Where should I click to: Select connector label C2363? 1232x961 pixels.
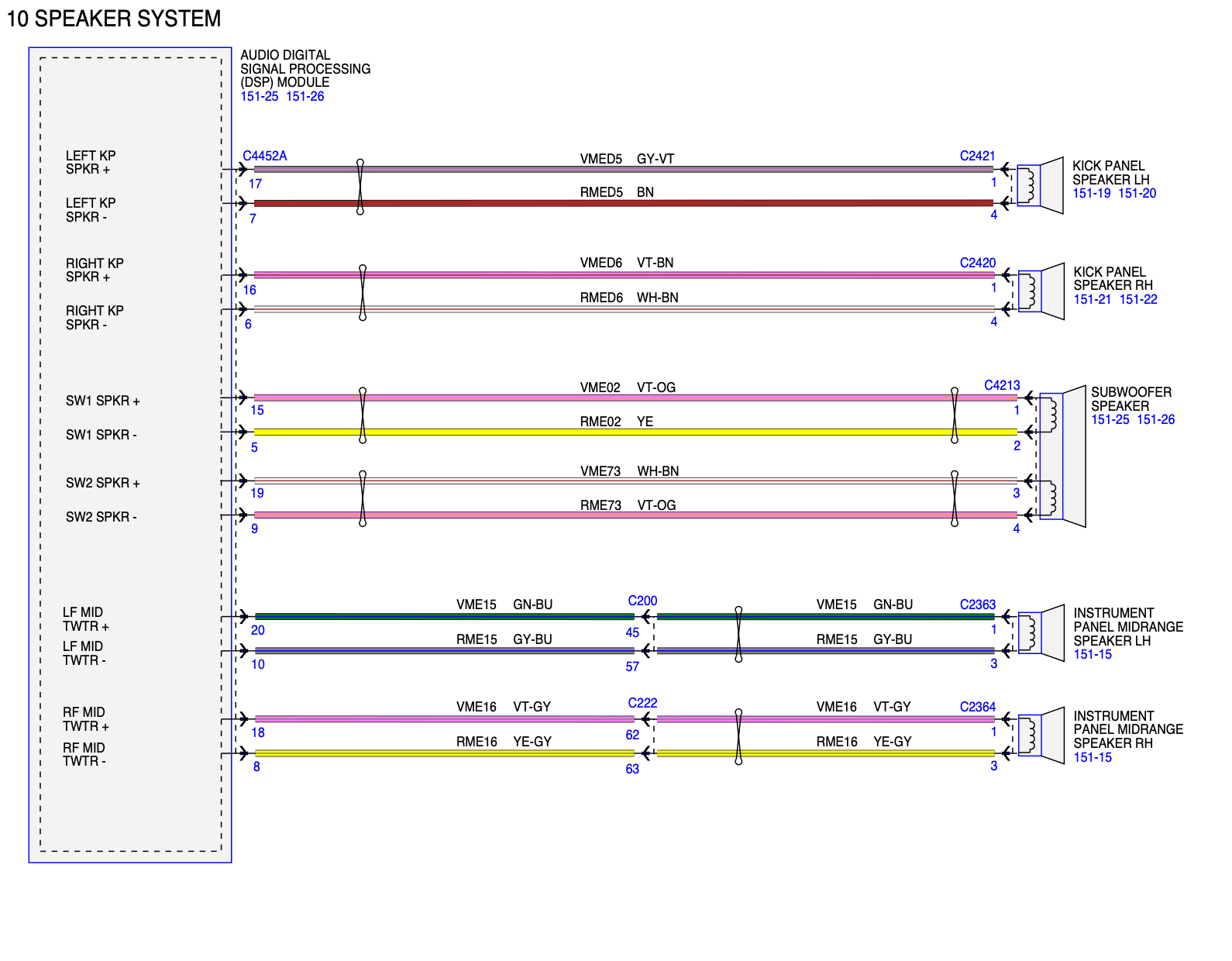click(978, 605)
